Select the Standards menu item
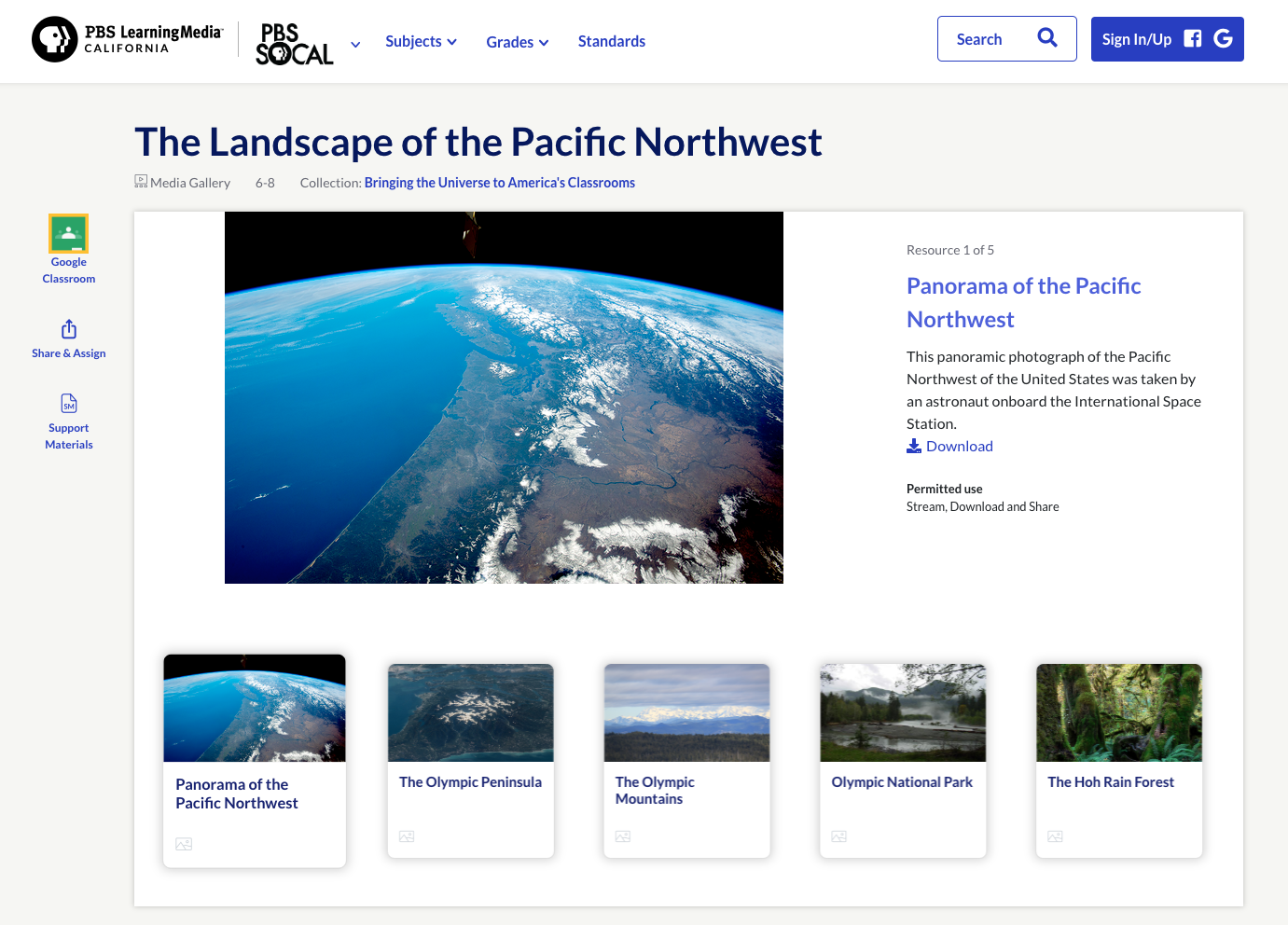This screenshot has height=925, width=1288. coord(612,41)
